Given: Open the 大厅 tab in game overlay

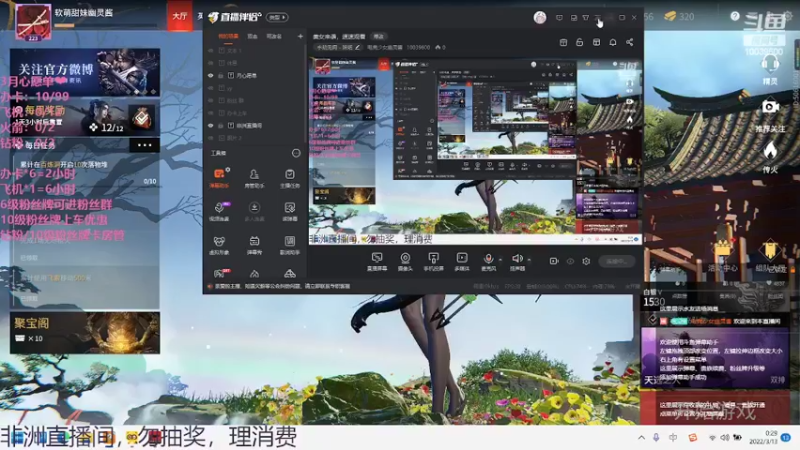Looking at the screenshot, I should (180, 16).
